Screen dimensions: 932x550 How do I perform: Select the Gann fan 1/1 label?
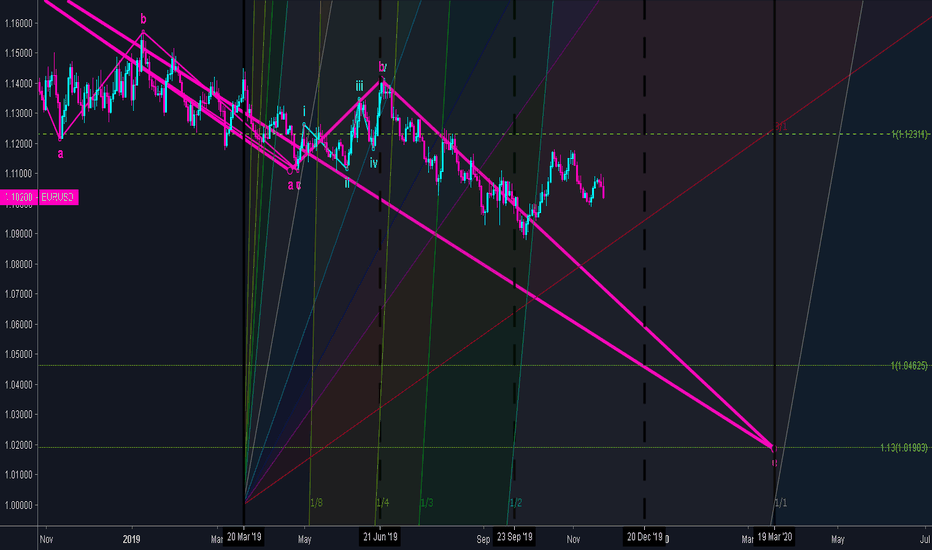[781, 502]
